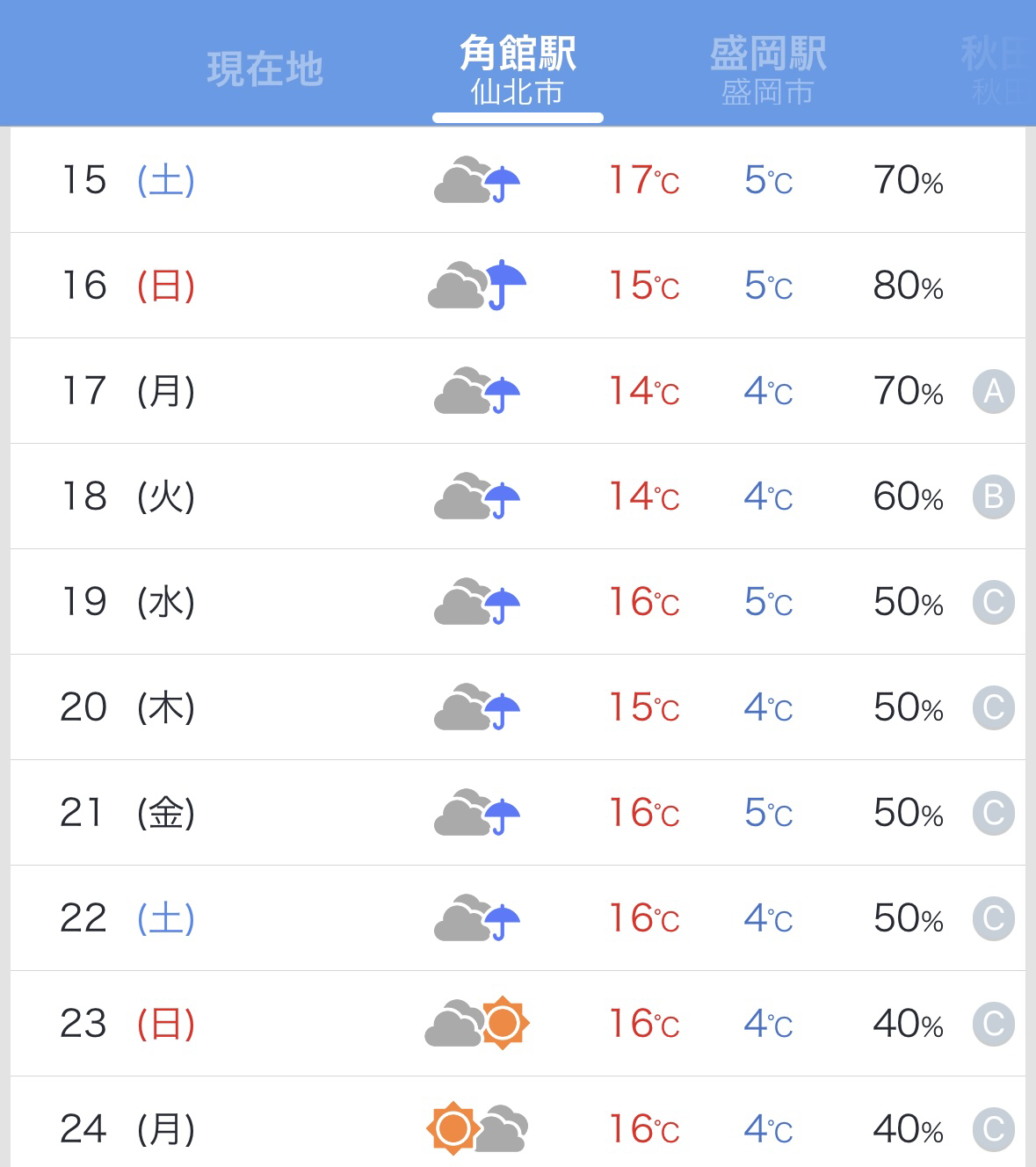1036x1167 pixels.
Task: Select the cloudy-then-sunny icon on the 23rd
Action: pos(477,1024)
